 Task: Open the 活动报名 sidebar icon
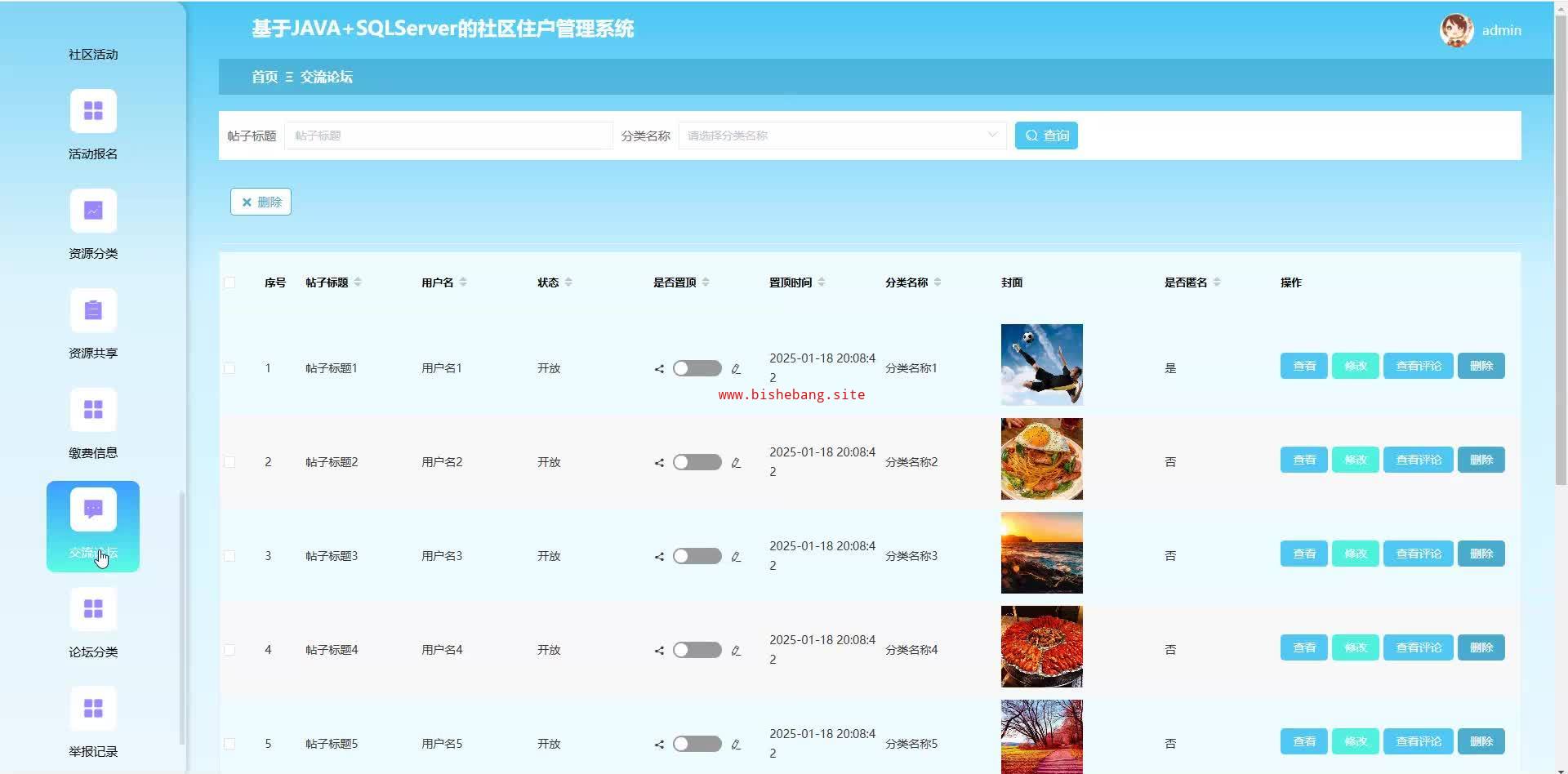[93, 111]
